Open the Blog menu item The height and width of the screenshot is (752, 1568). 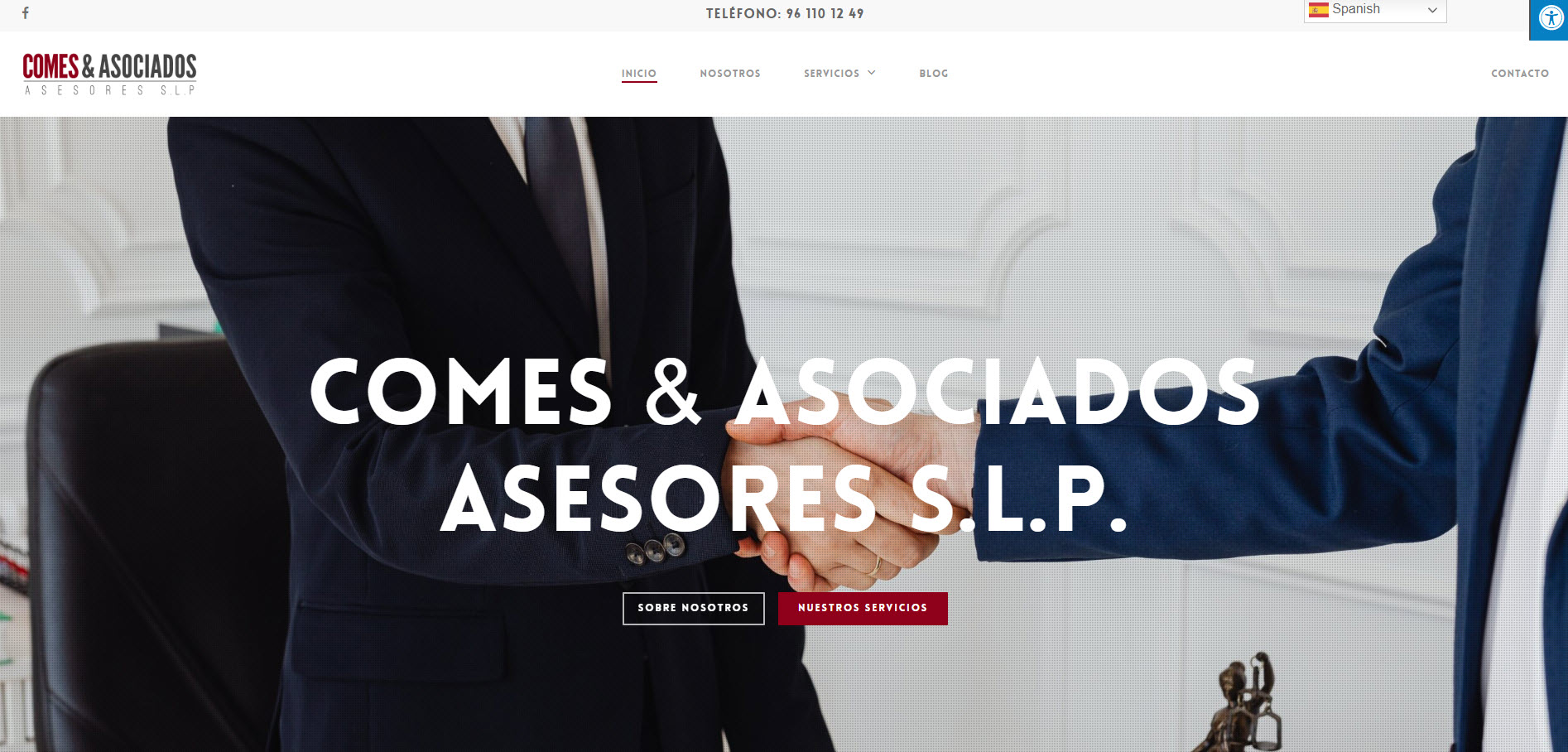pyautogui.click(x=934, y=74)
